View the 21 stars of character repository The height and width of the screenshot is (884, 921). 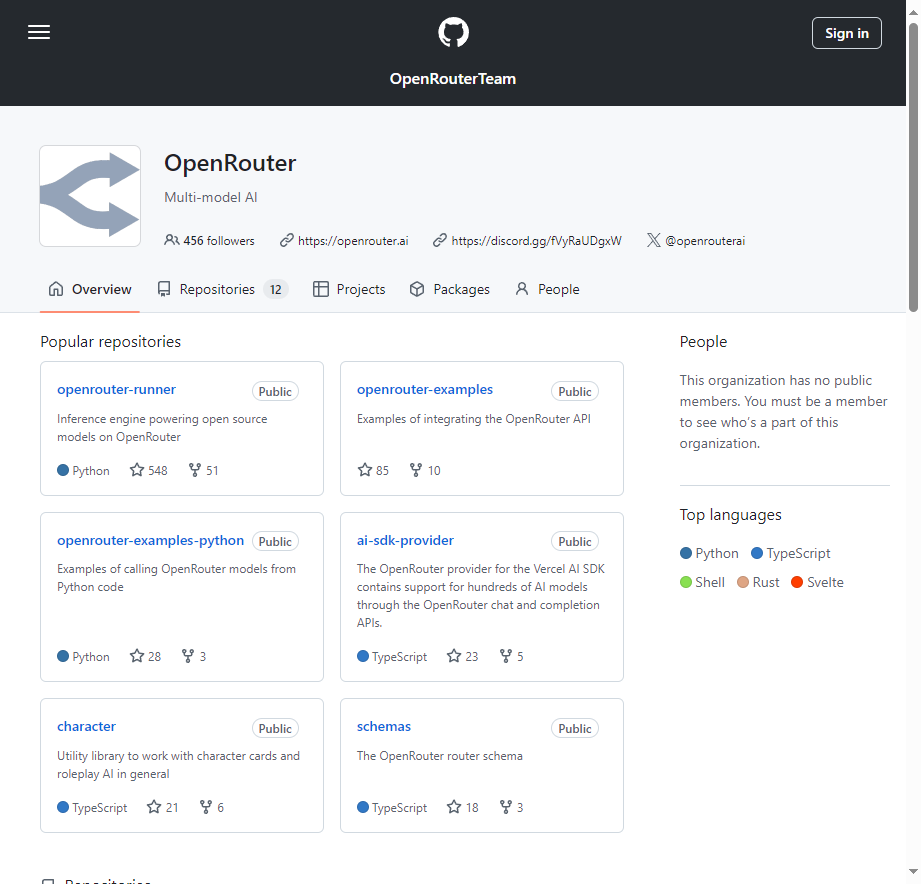[x=162, y=808]
